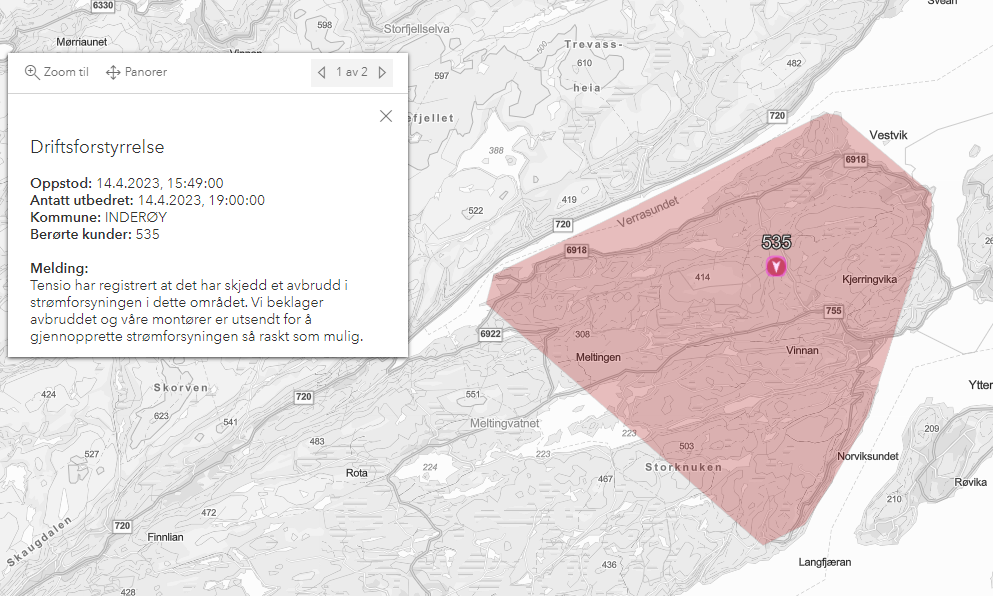Click the pink outage marker pin

776,266
